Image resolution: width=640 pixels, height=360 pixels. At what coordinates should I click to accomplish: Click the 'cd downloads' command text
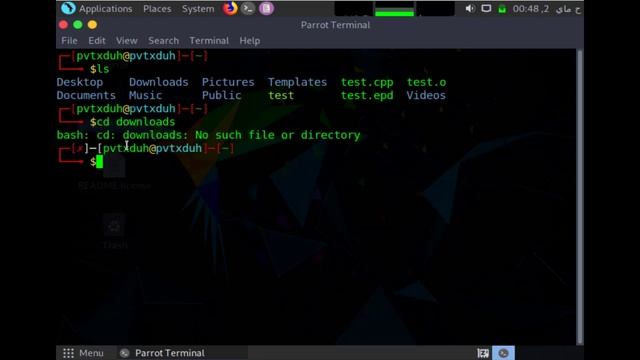[x=136, y=122]
